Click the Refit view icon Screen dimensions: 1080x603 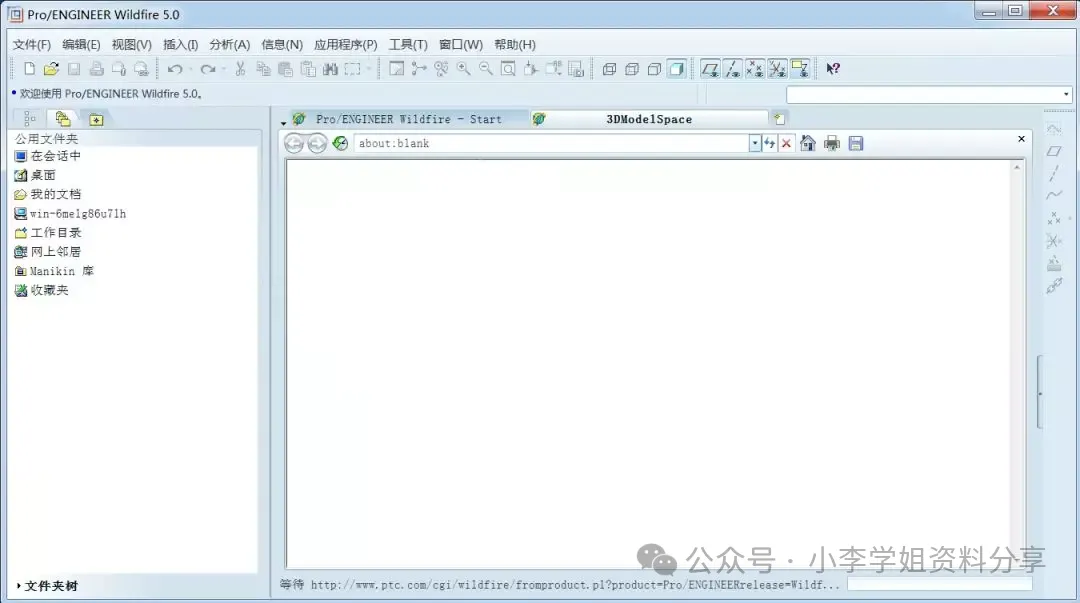click(508, 68)
